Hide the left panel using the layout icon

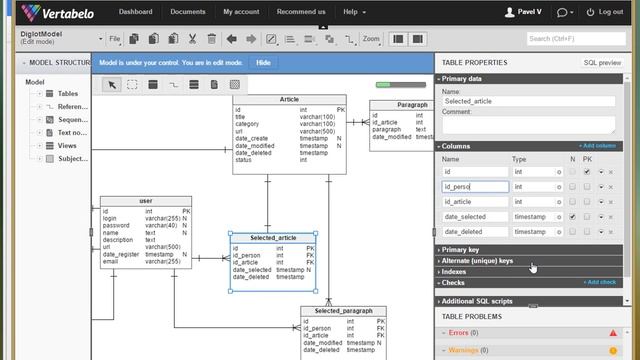(398, 39)
